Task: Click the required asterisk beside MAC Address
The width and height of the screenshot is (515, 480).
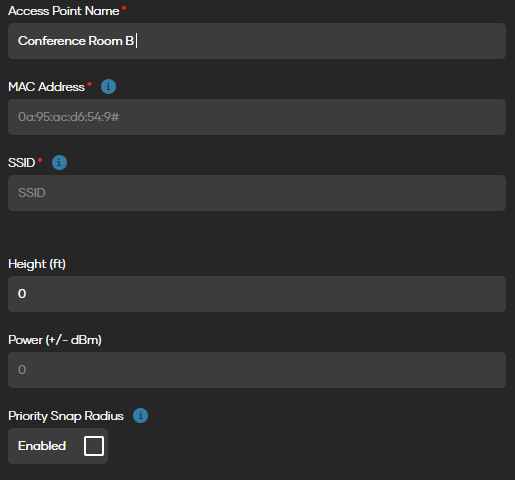Action: (89, 83)
